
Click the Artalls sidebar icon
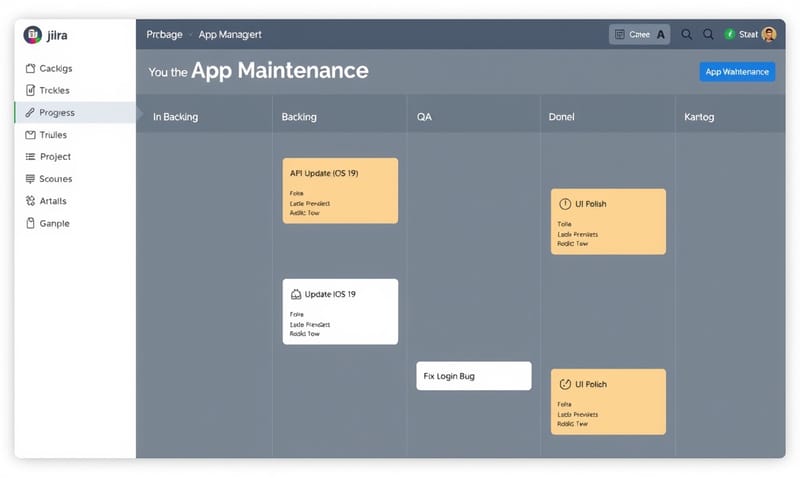point(31,201)
